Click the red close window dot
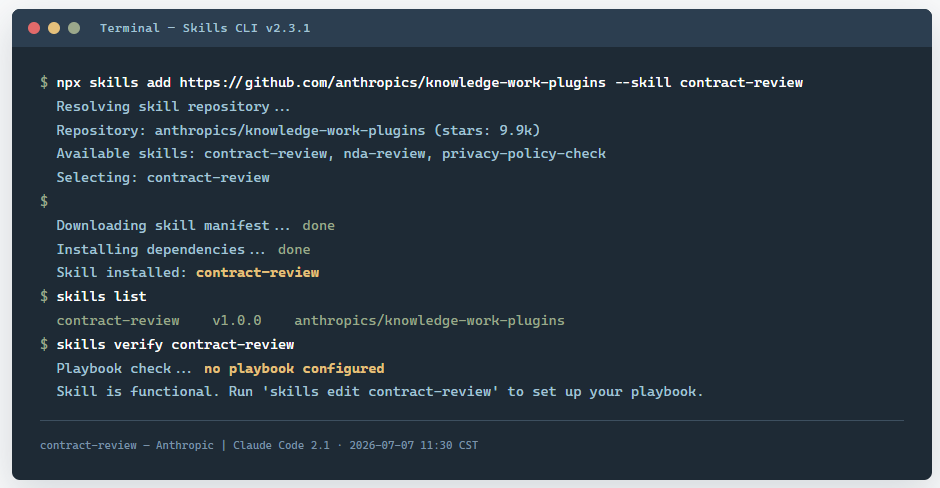Viewport: 940px width, 488px height. coord(34,28)
